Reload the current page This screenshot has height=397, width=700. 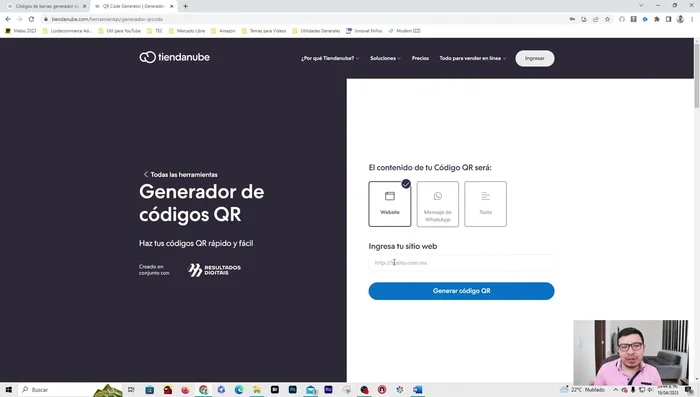pos(31,19)
